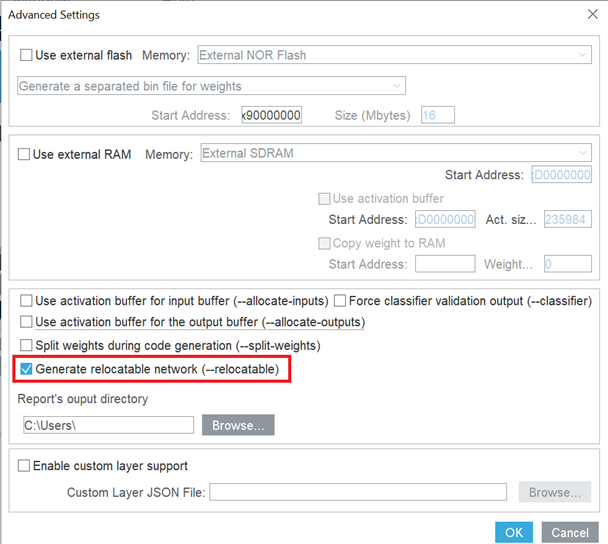Select the Copy weight Start Address field
Image resolution: width=608 pixels, height=544 pixels.
[445, 264]
